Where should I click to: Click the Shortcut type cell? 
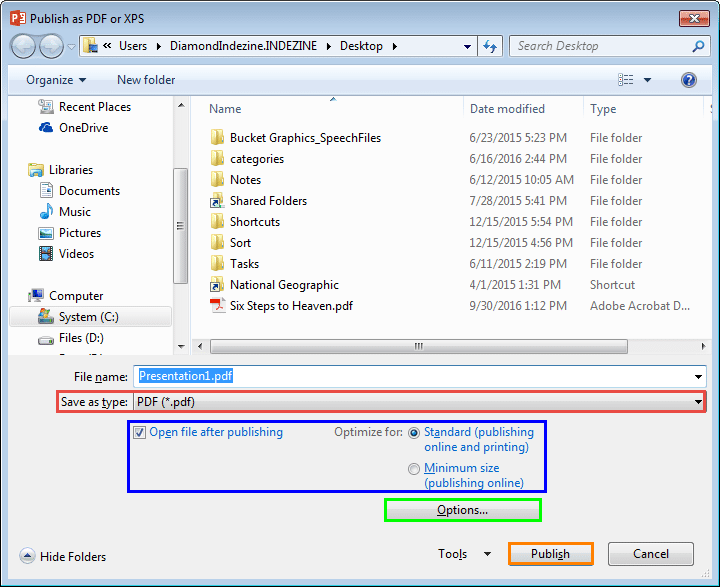tap(612, 285)
